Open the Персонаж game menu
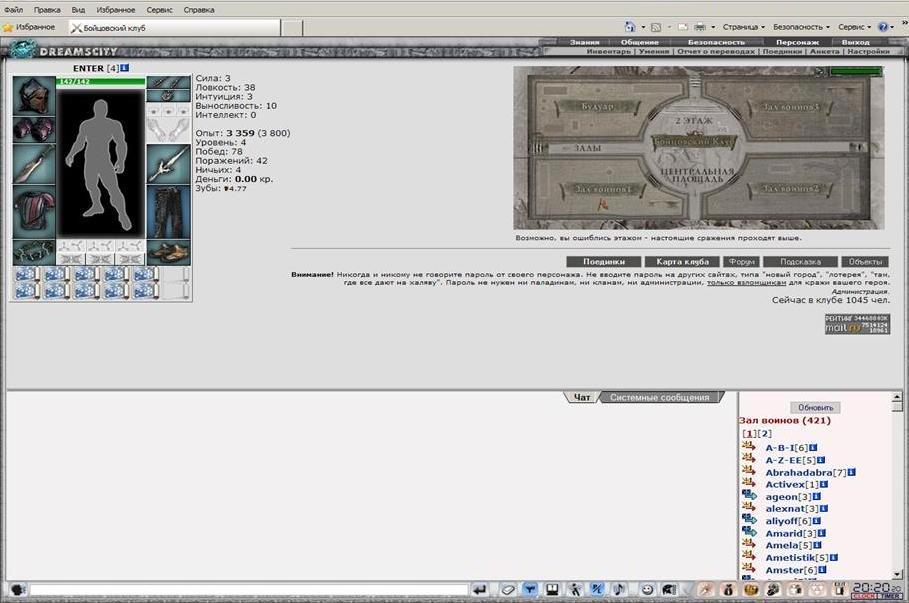This screenshot has width=909, height=603. tap(798, 42)
